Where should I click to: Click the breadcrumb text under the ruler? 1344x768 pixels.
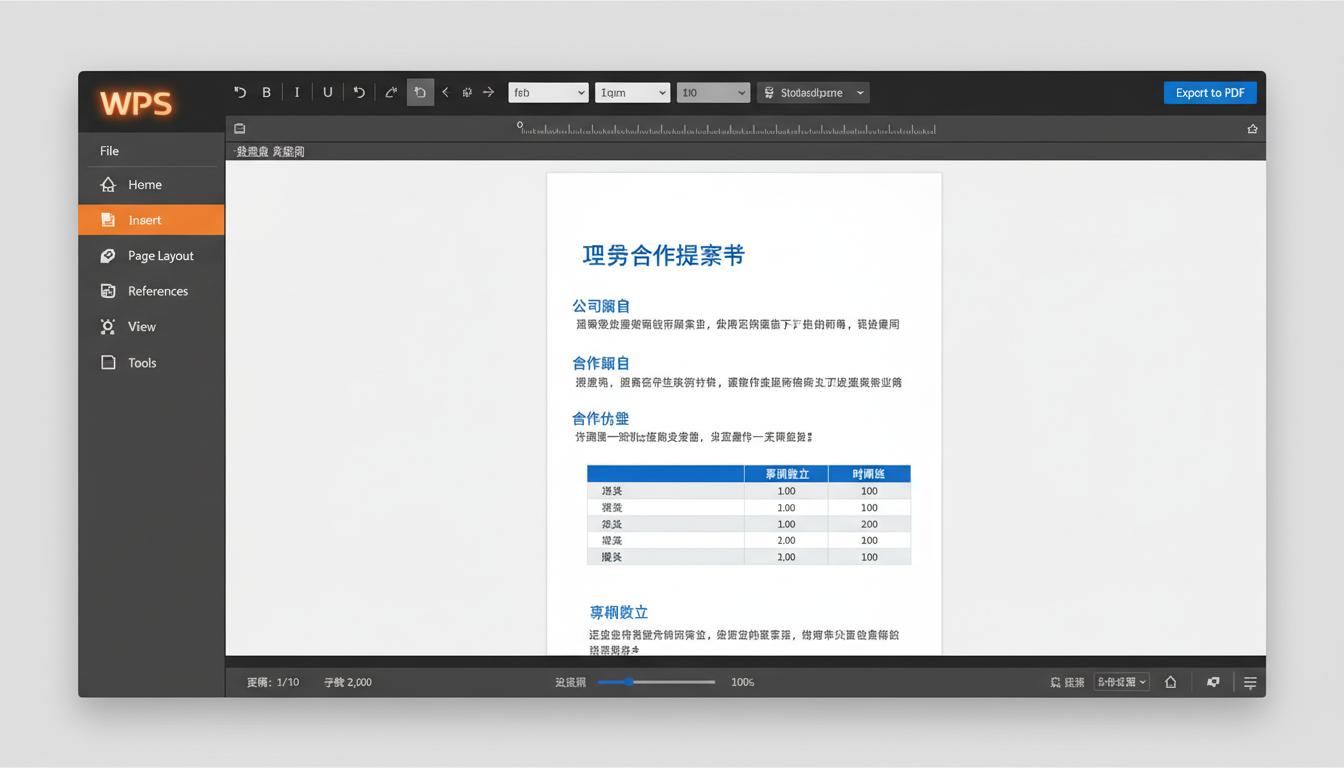tap(270, 151)
